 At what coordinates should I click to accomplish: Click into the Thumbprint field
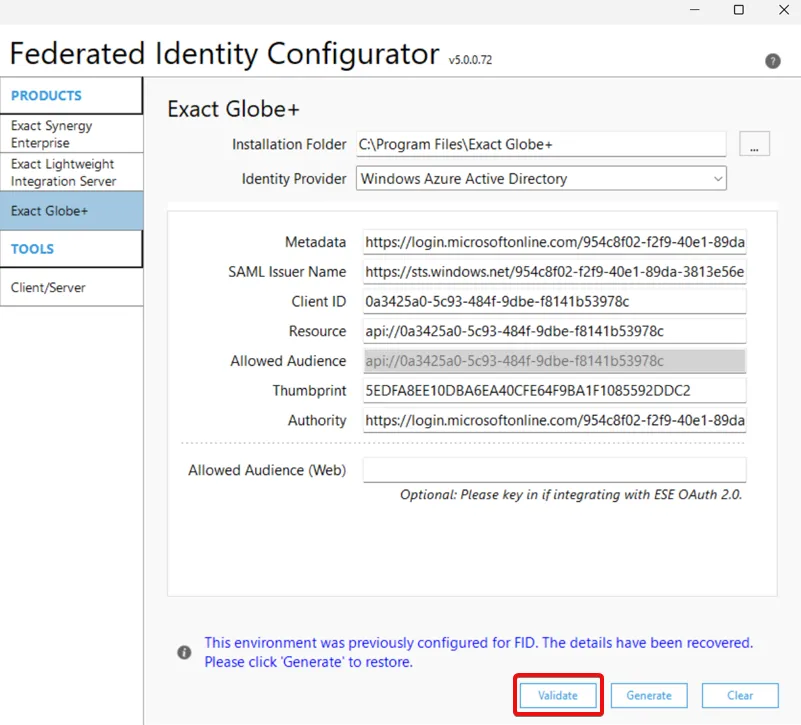point(554,390)
